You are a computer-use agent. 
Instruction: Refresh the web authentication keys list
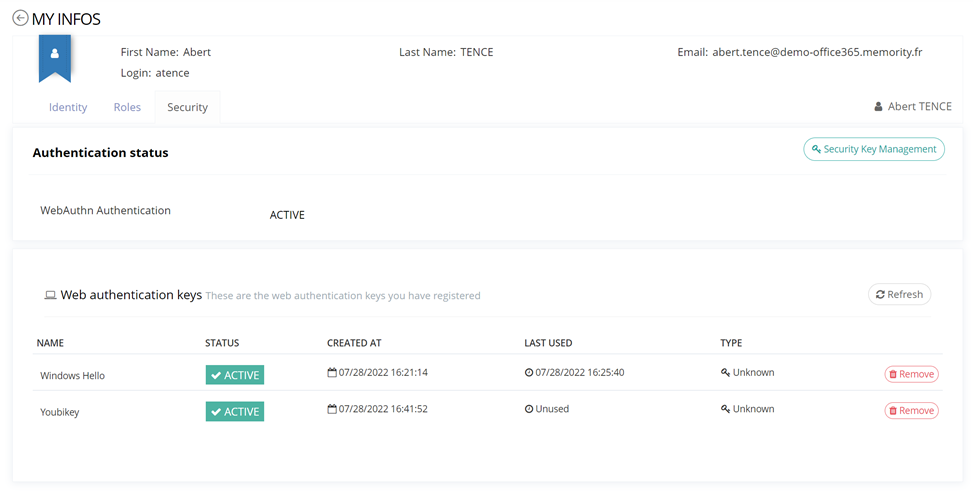tap(899, 294)
